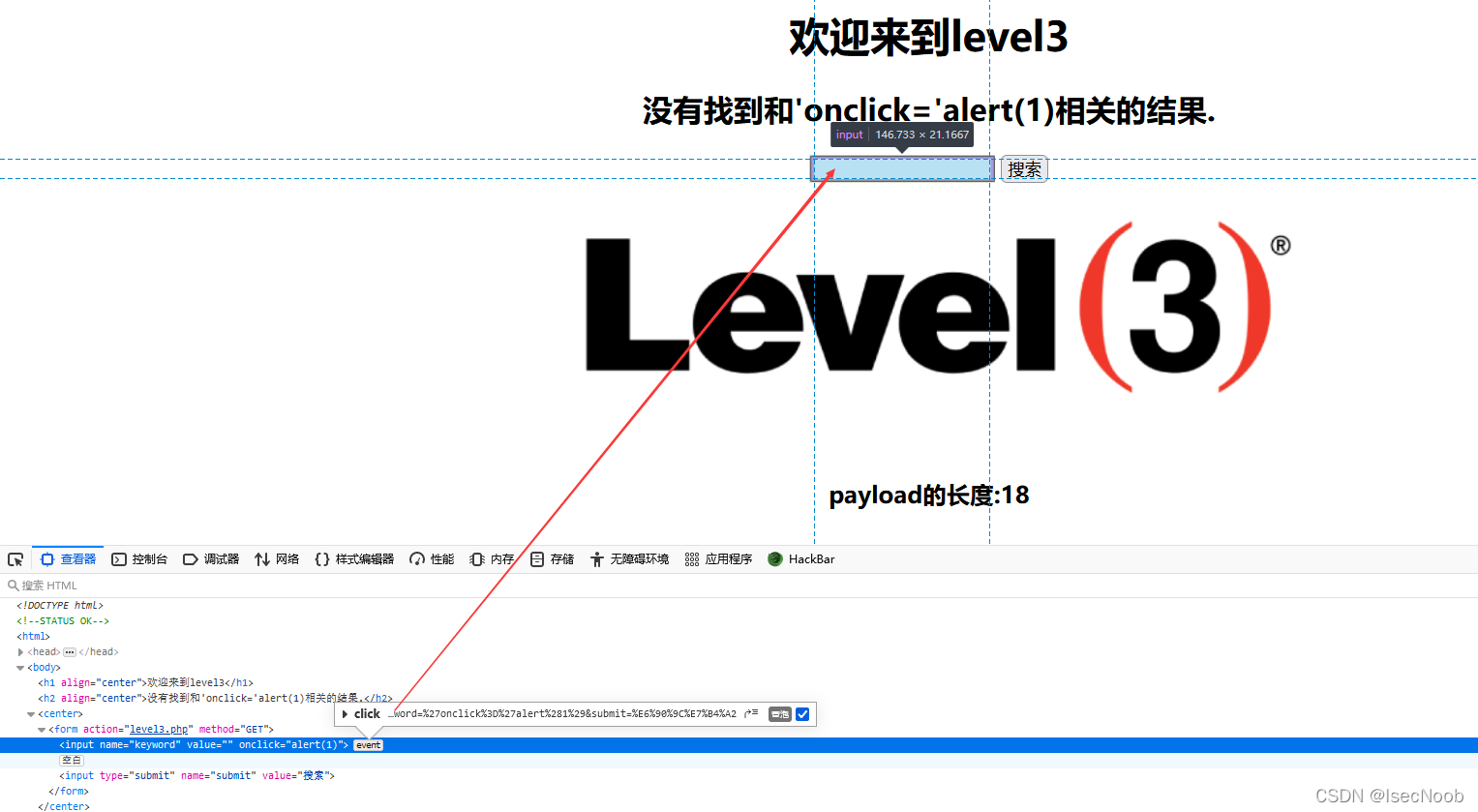Toggle the framework filter button in event popup
The image size is (1478, 812).
click(778, 713)
